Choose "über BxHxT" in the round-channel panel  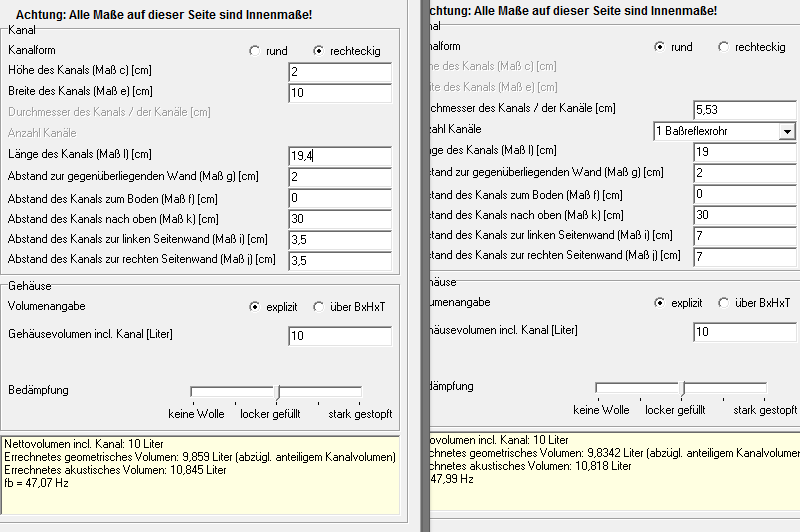723,302
